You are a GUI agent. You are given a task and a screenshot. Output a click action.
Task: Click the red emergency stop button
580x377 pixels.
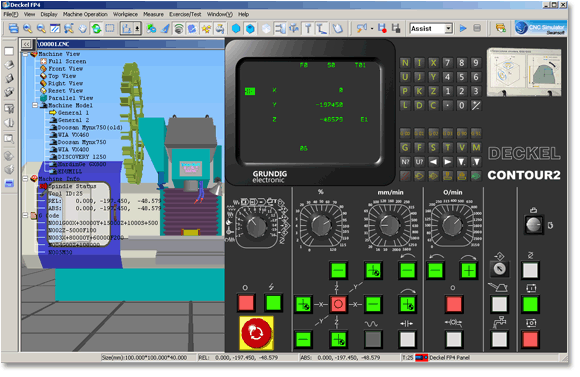256,333
